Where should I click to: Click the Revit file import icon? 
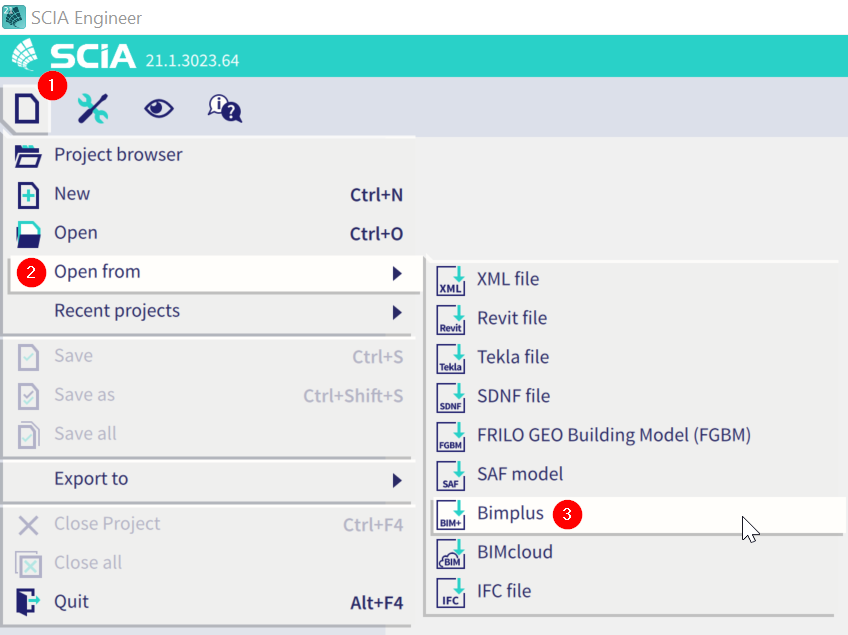click(452, 319)
